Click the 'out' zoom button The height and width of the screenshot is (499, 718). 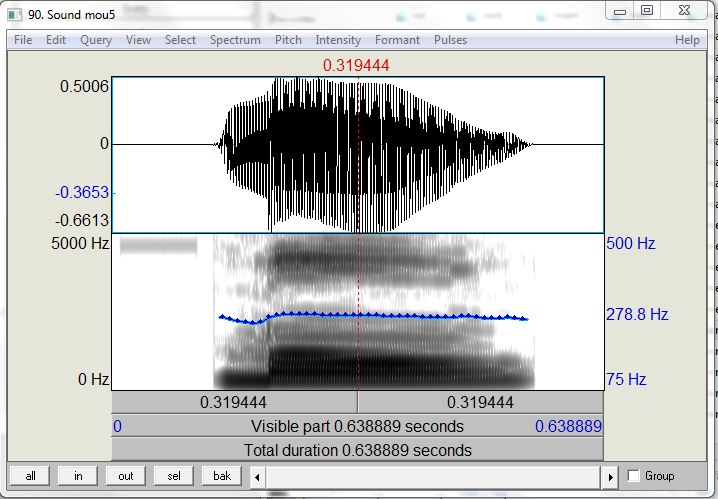[125, 476]
